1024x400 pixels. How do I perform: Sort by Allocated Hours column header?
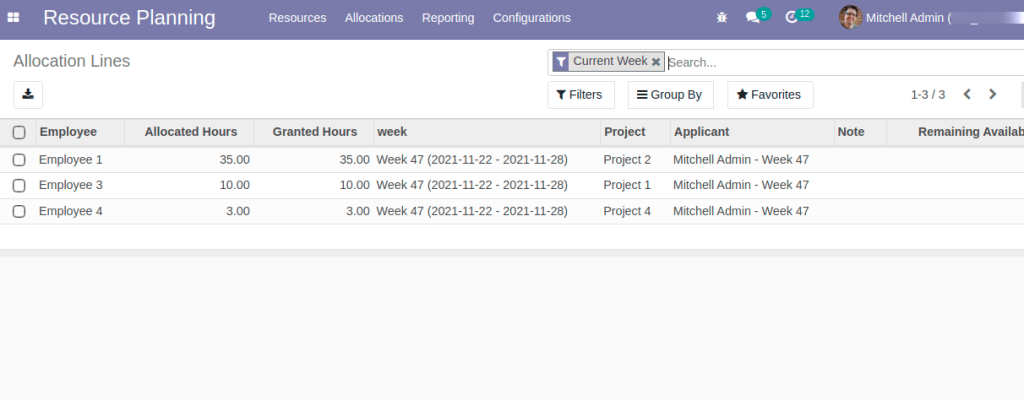[x=191, y=132]
